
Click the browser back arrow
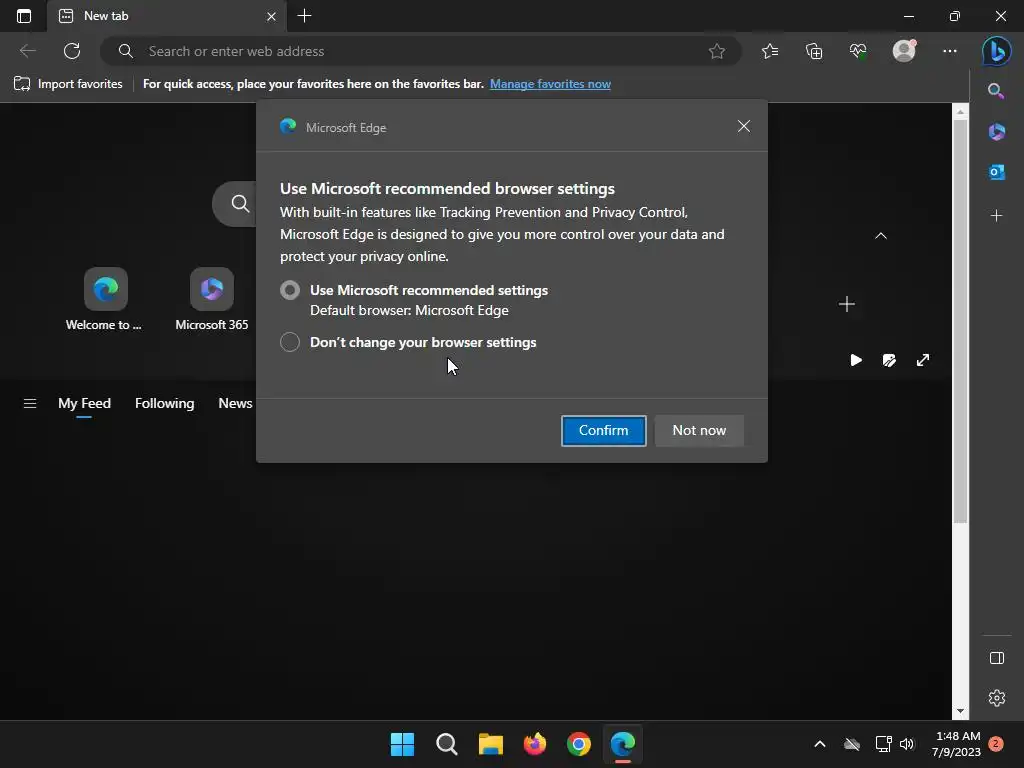point(27,51)
